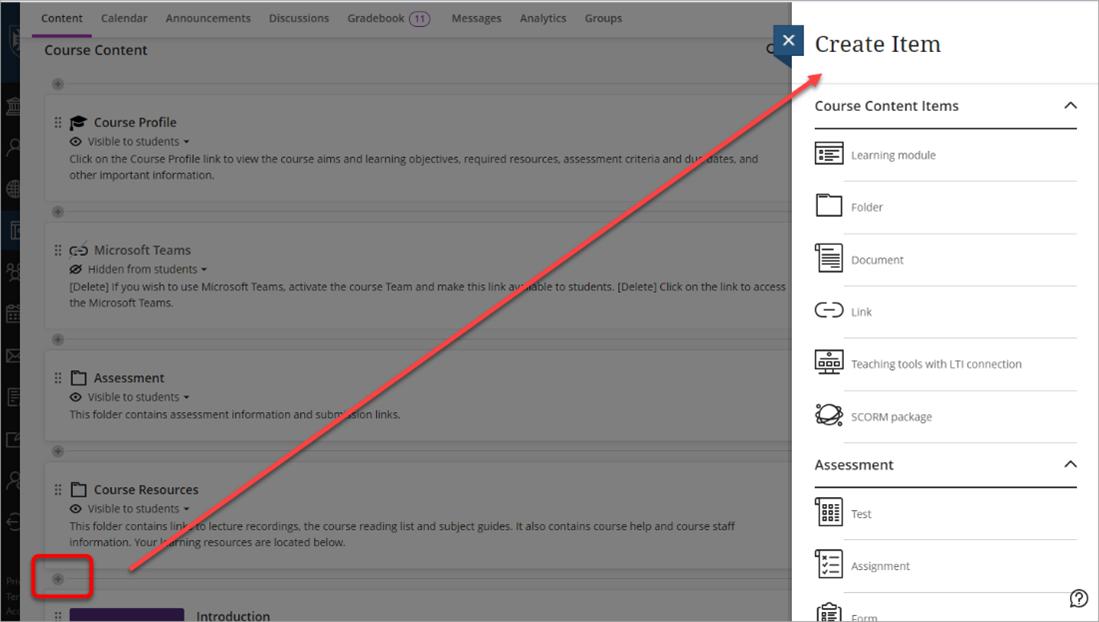1099x622 pixels.
Task: Toggle visibility eye for Assessment folder
Action: click(76, 397)
